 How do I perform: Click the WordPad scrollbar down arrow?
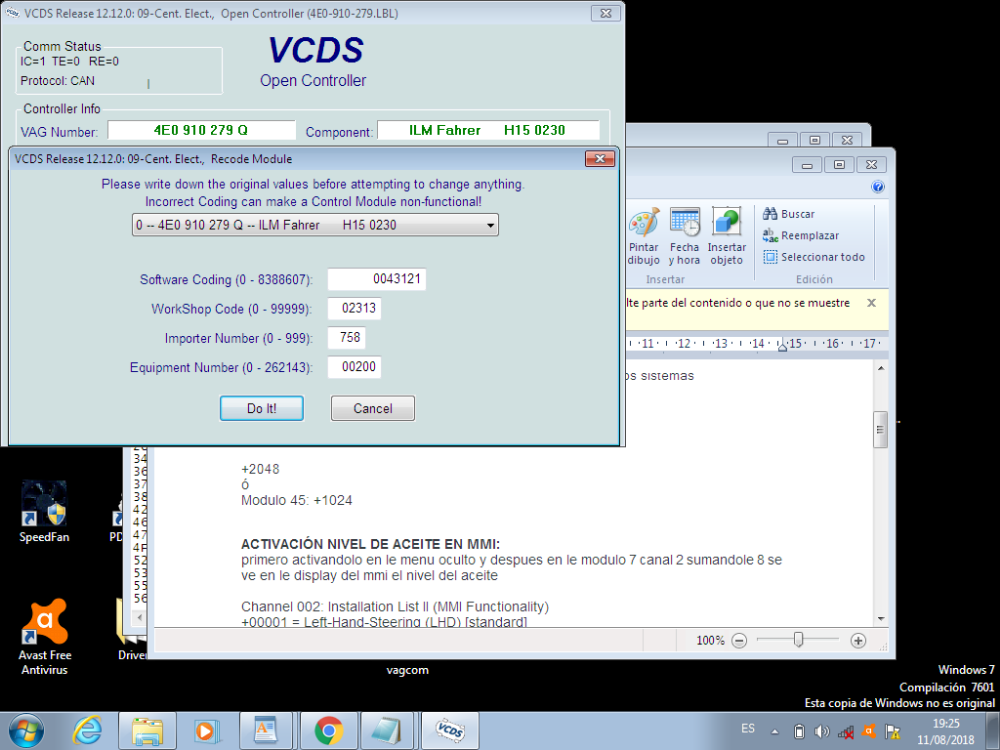point(881,619)
